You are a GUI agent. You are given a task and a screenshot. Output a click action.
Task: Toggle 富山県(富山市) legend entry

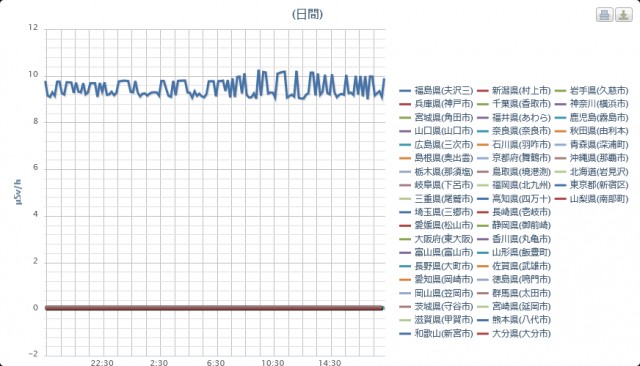[436, 253]
